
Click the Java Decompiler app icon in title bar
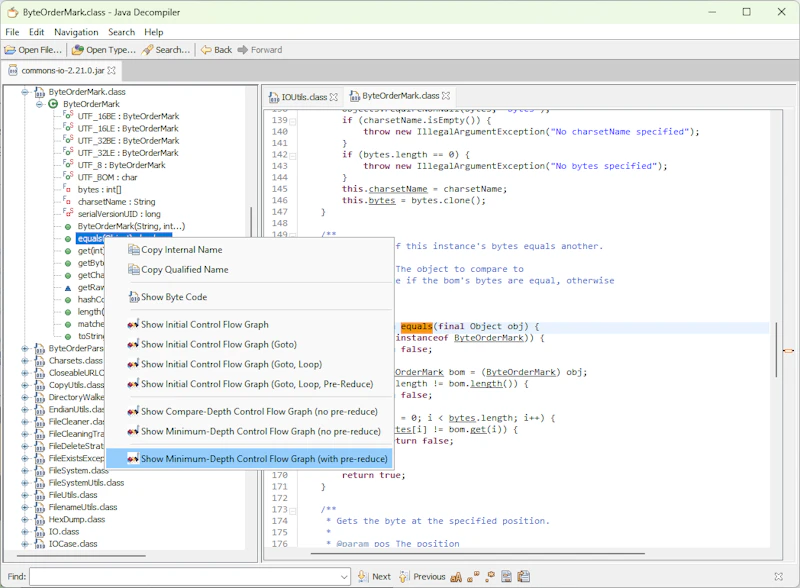coord(13,12)
